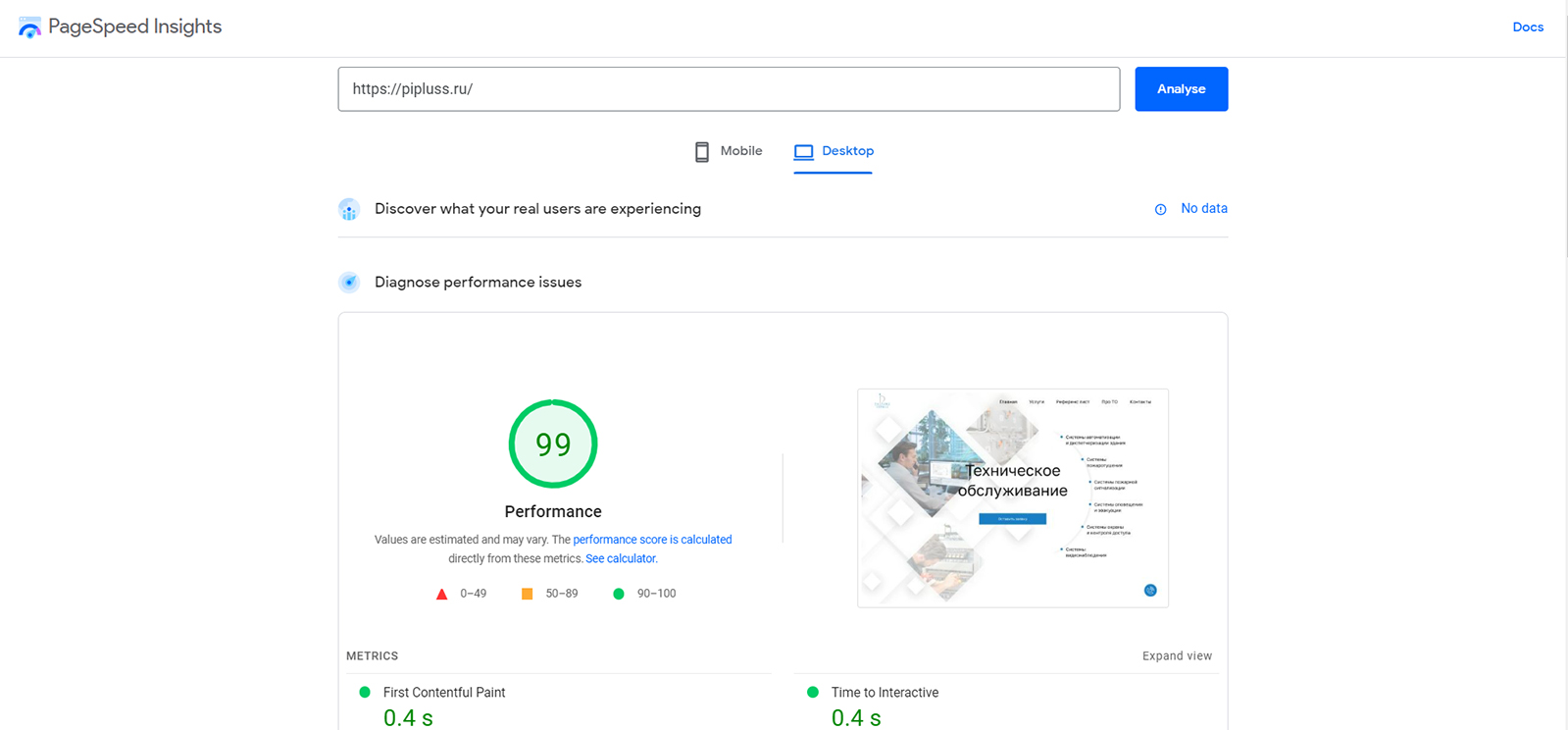Click the METRICS section label

(372, 656)
